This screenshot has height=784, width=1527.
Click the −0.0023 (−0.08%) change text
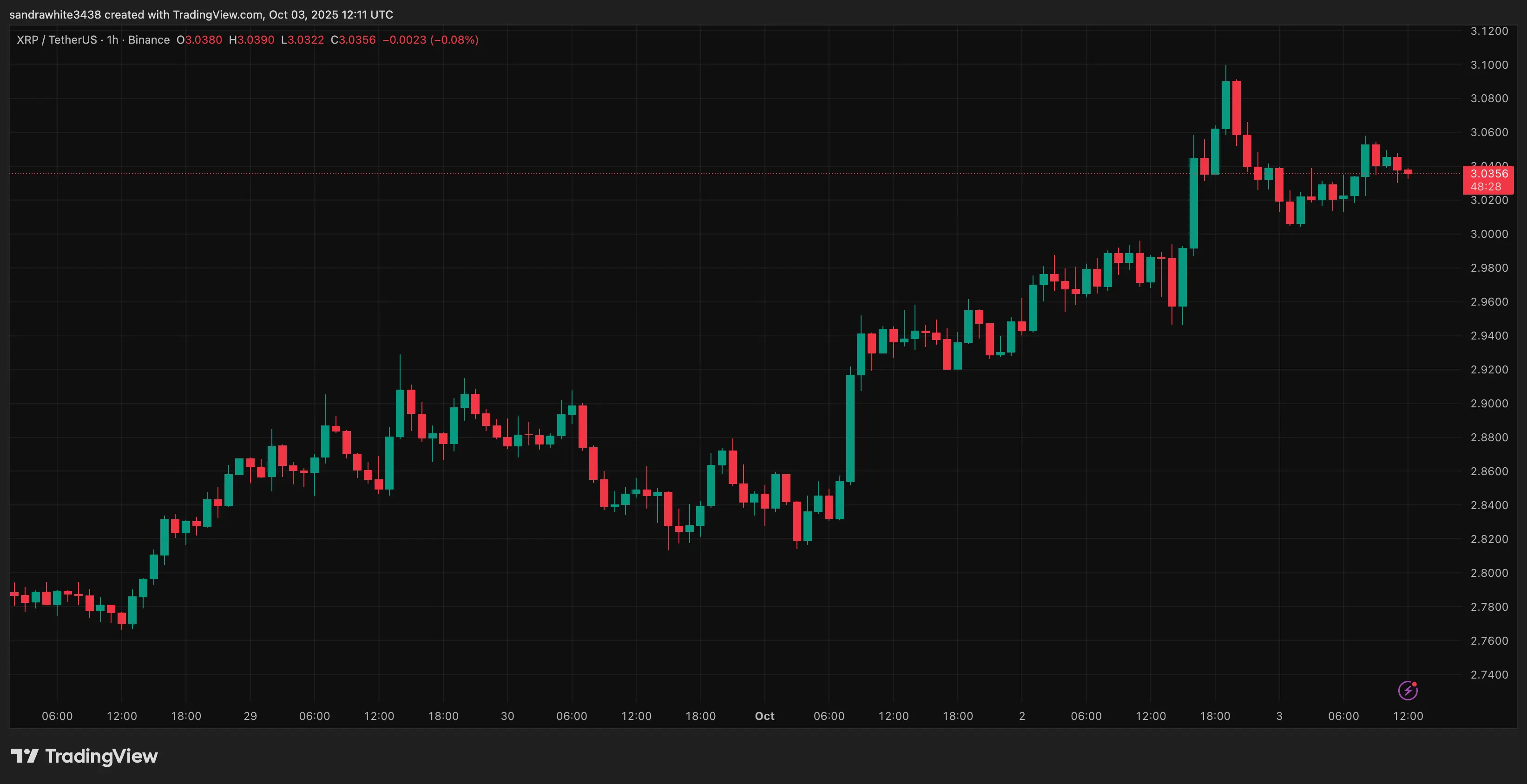click(x=430, y=39)
